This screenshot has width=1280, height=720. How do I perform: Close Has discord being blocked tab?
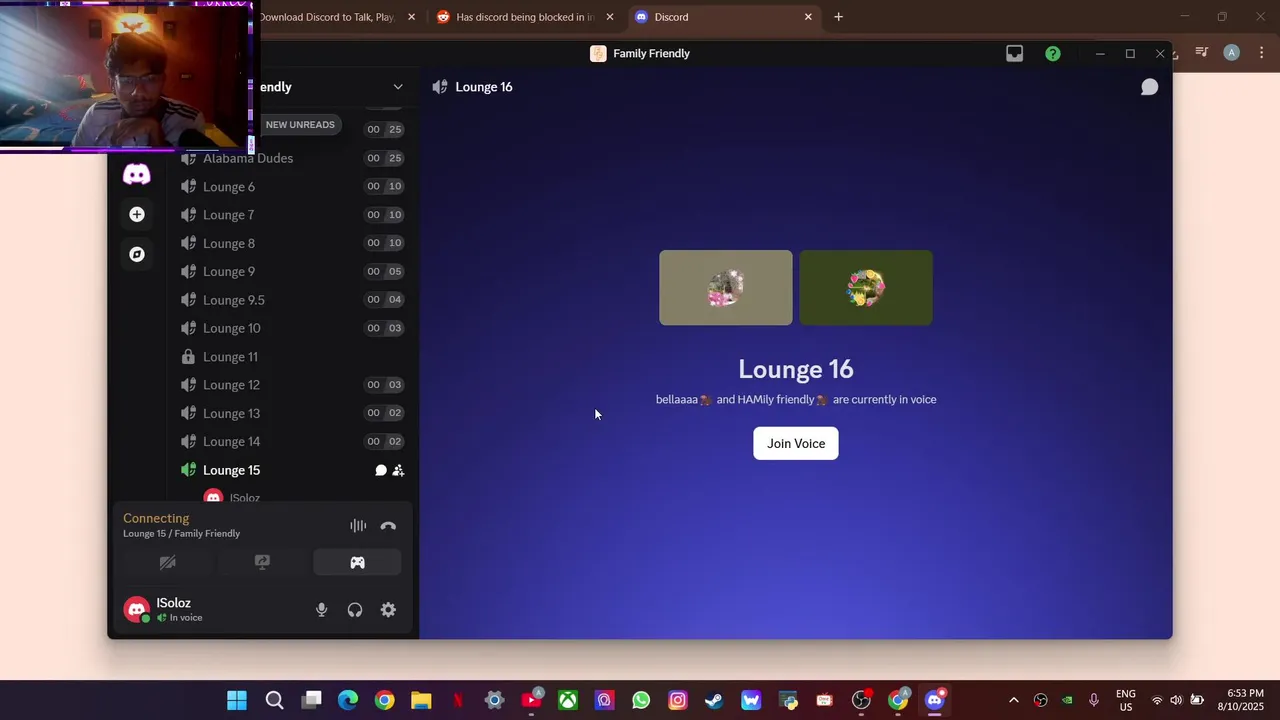tap(610, 17)
